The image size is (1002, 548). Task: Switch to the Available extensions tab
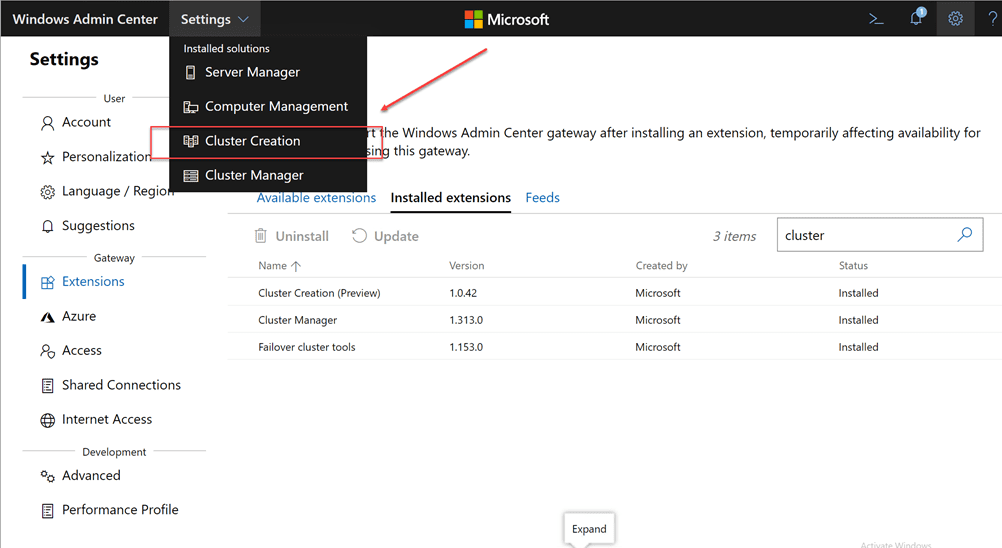point(316,198)
